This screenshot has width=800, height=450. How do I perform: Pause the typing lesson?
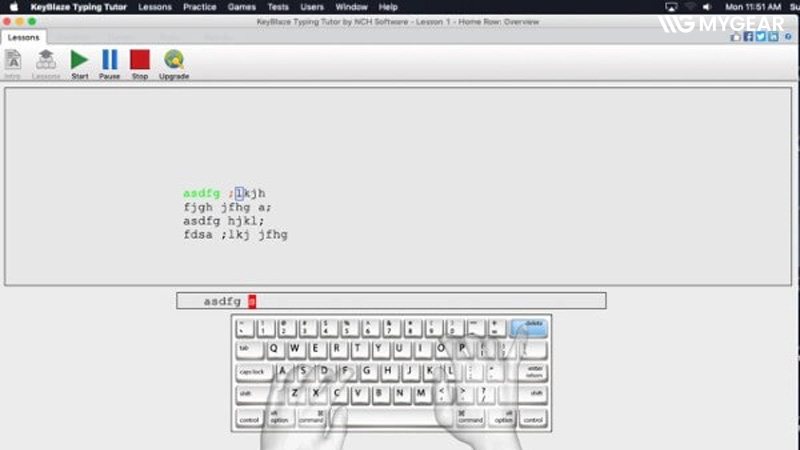(x=110, y=60)
